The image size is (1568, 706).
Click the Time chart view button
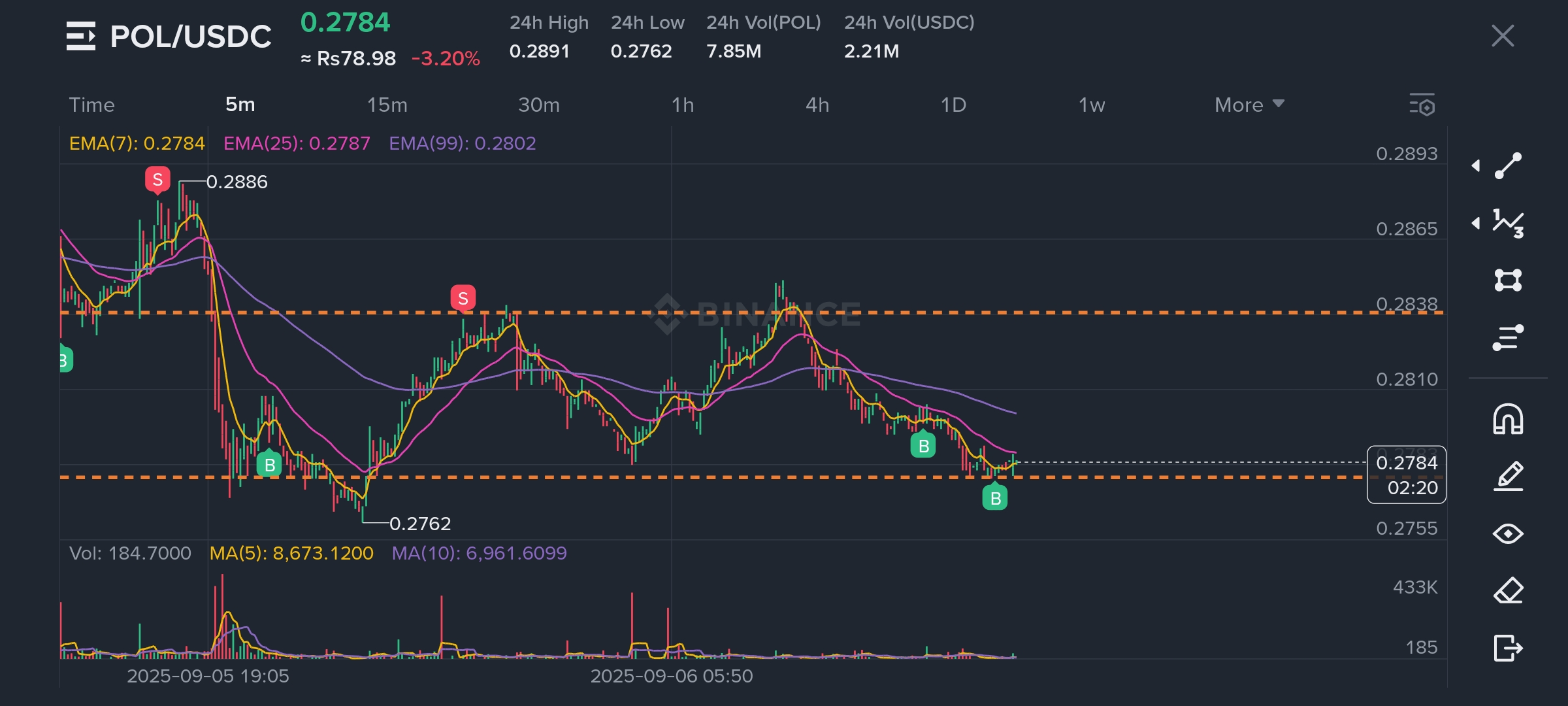click(91, 105)
